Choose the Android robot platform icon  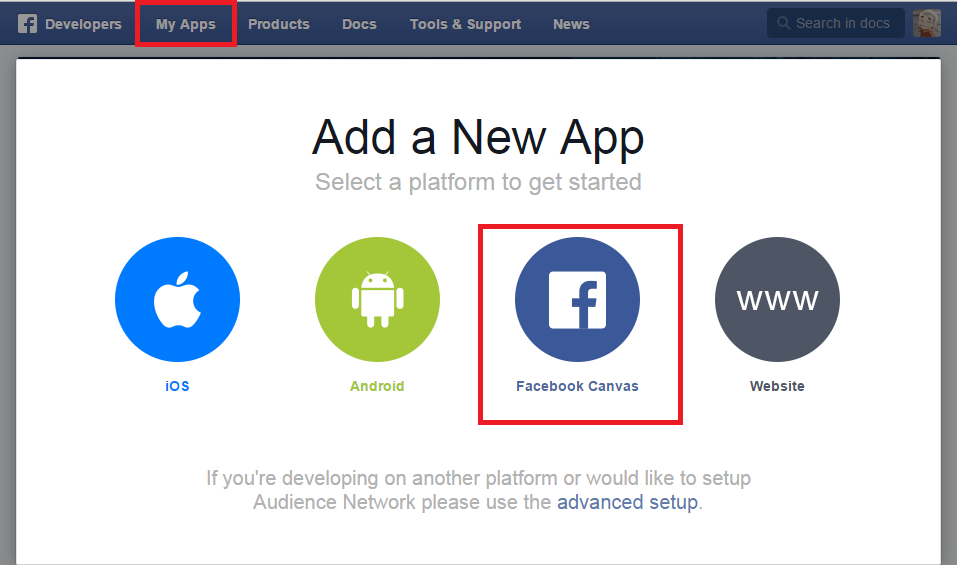pyautogui.click(x=377, y=300)
